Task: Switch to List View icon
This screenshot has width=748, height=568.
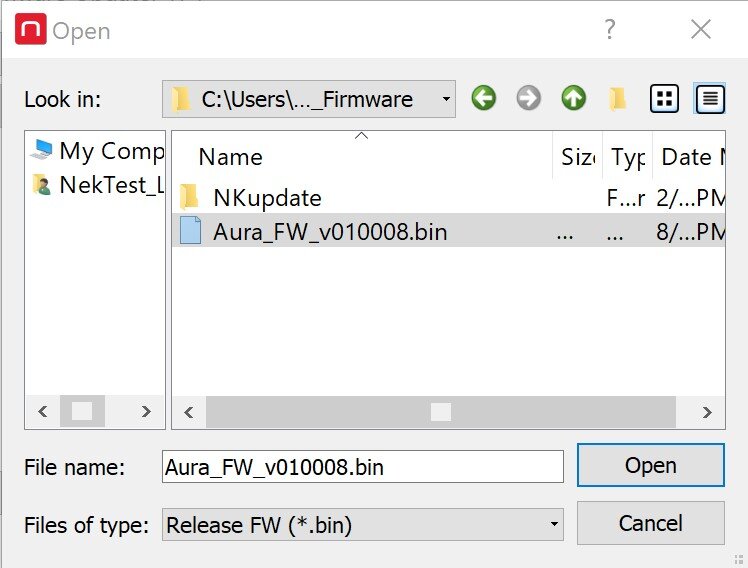Action: point(665,99)
